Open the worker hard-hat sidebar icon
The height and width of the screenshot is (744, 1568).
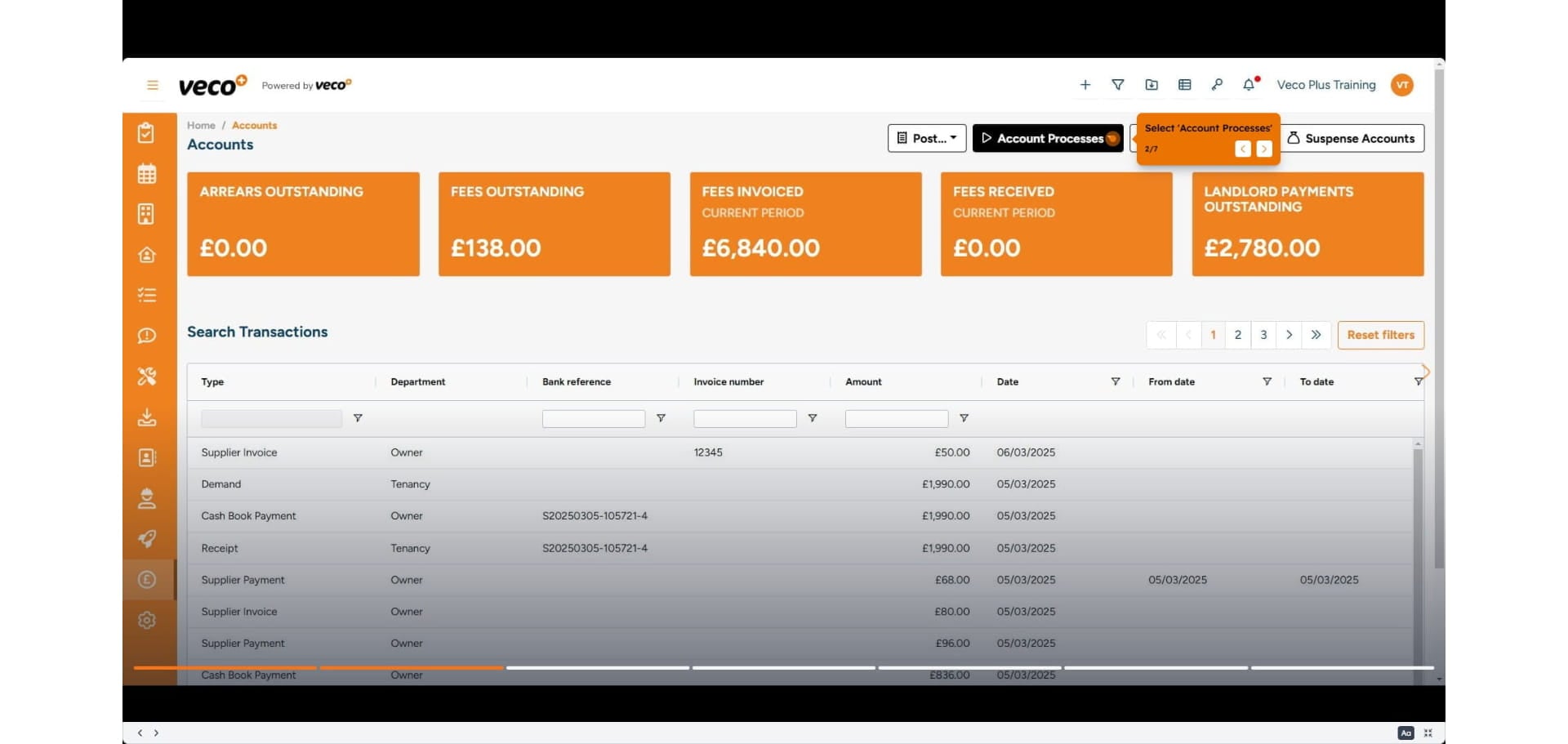tap(147, 498)
